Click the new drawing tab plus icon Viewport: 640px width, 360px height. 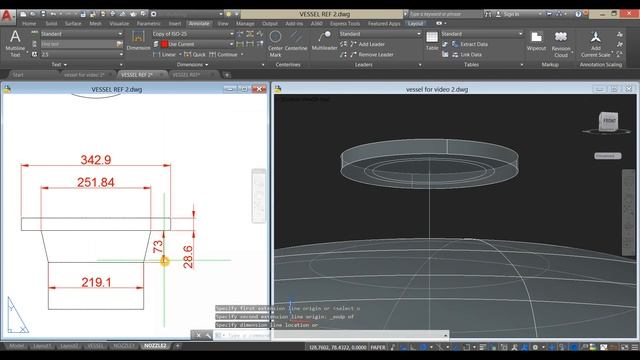(x=227, y=75)
